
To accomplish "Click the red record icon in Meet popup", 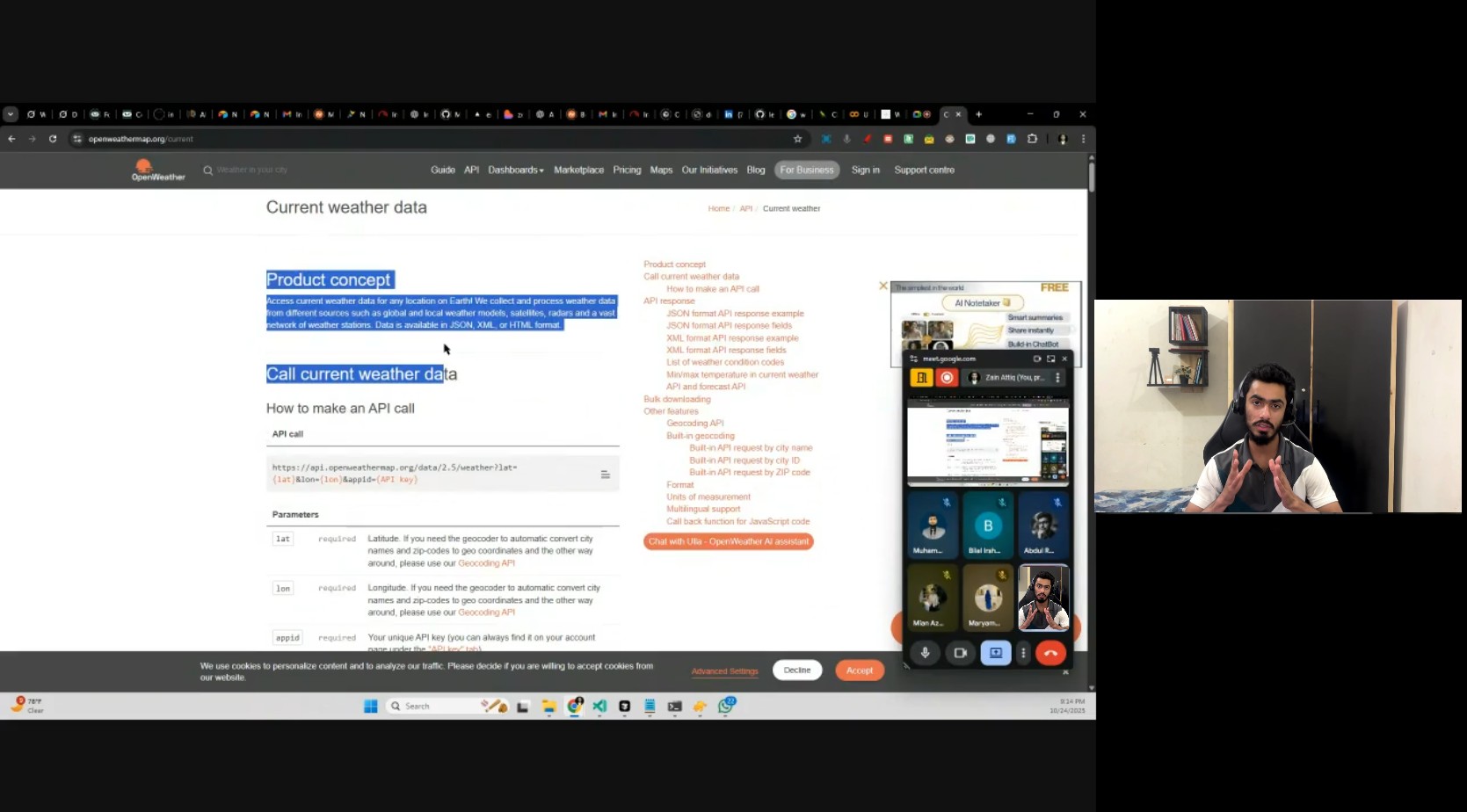I will coord(947,378).
